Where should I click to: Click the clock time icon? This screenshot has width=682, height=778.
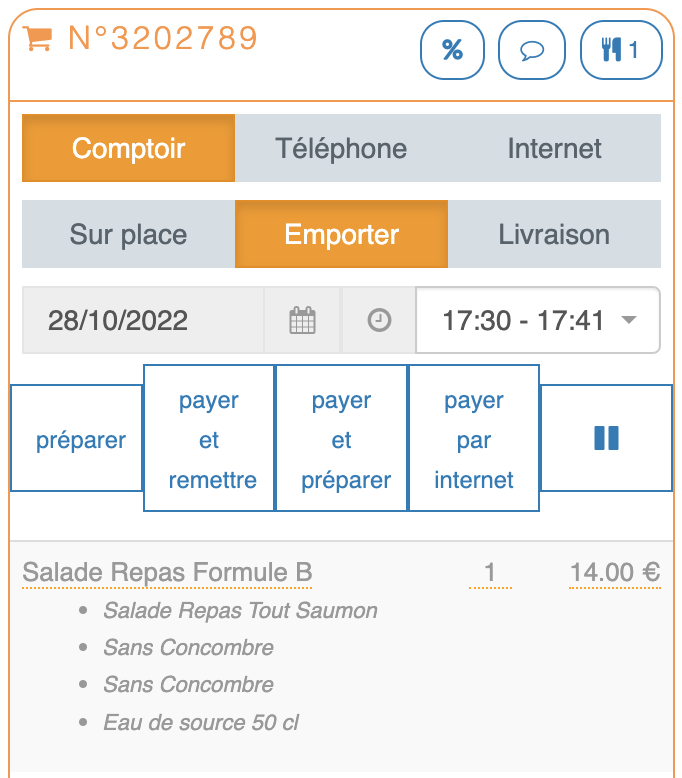coord(379,321)
